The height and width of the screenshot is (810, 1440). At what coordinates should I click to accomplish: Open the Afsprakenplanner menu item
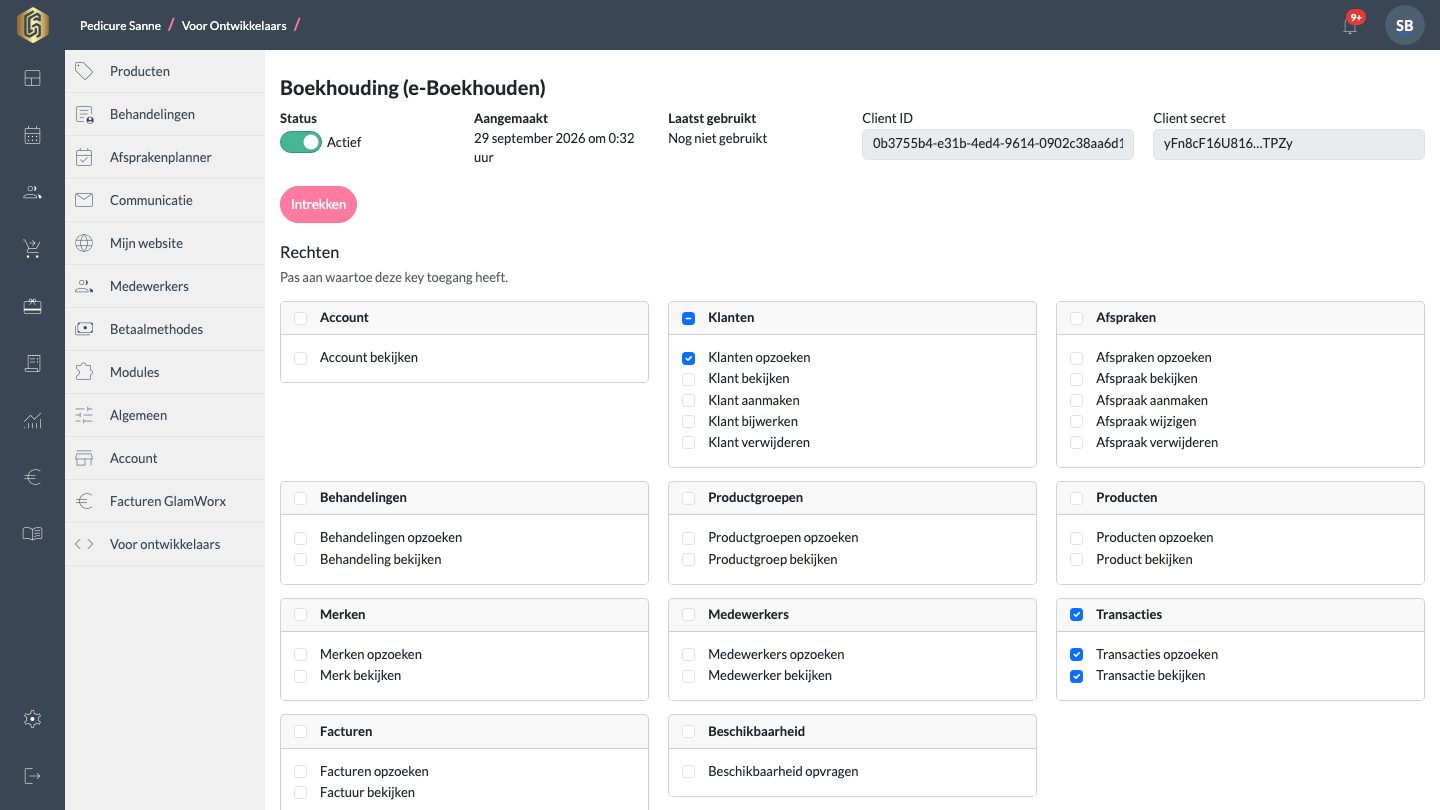coord(165,157)
